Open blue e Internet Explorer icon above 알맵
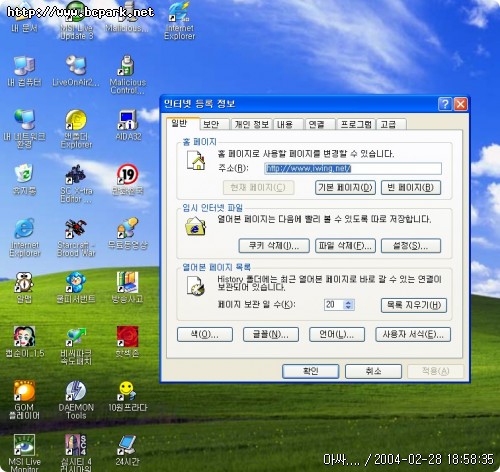This screenshot has height=472, width=500. point(25,237)
